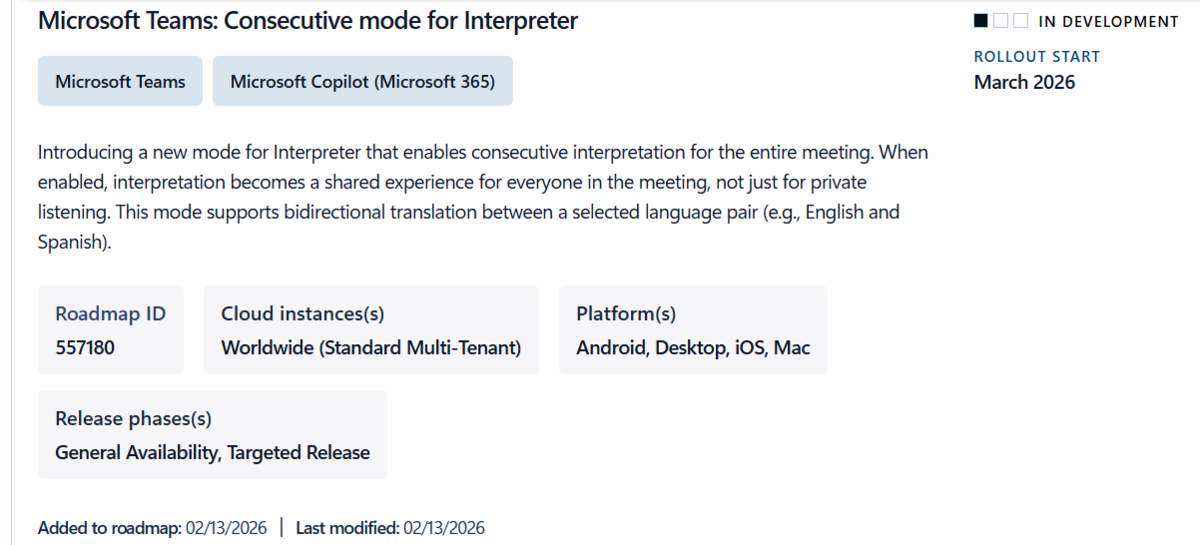Click Worldwide (Standard Multi-Tenant) value
Viewport: 1200px width, 545px height.
coord(371,348)
